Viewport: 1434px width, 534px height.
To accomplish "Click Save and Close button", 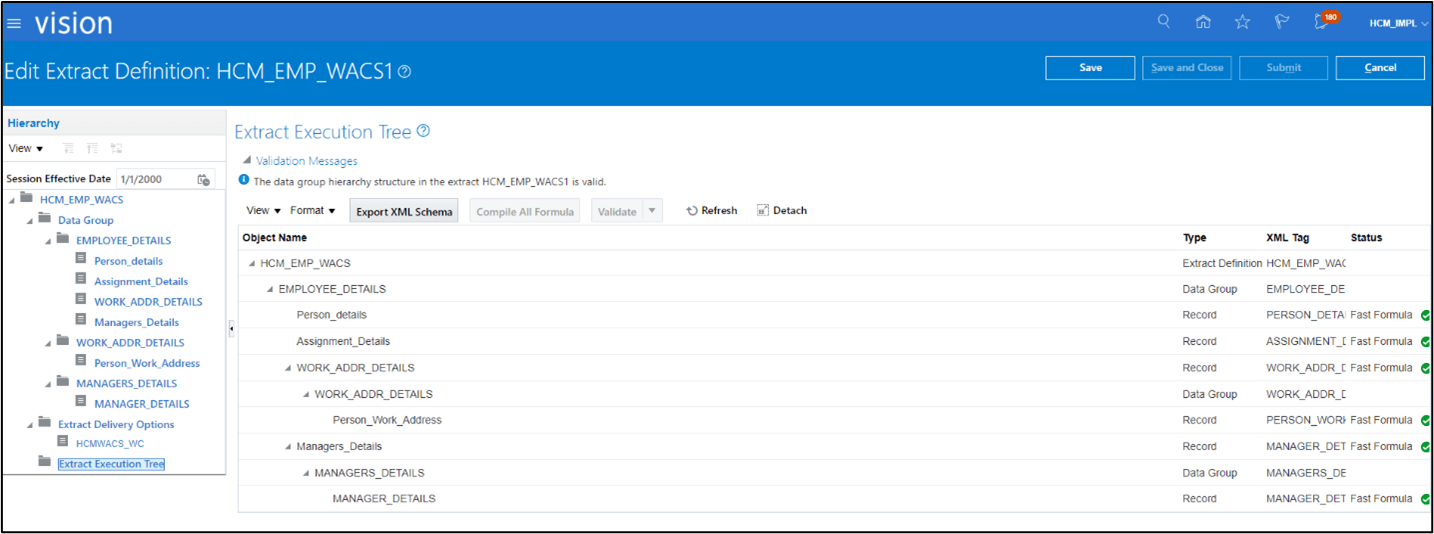I will (1187, 68).
